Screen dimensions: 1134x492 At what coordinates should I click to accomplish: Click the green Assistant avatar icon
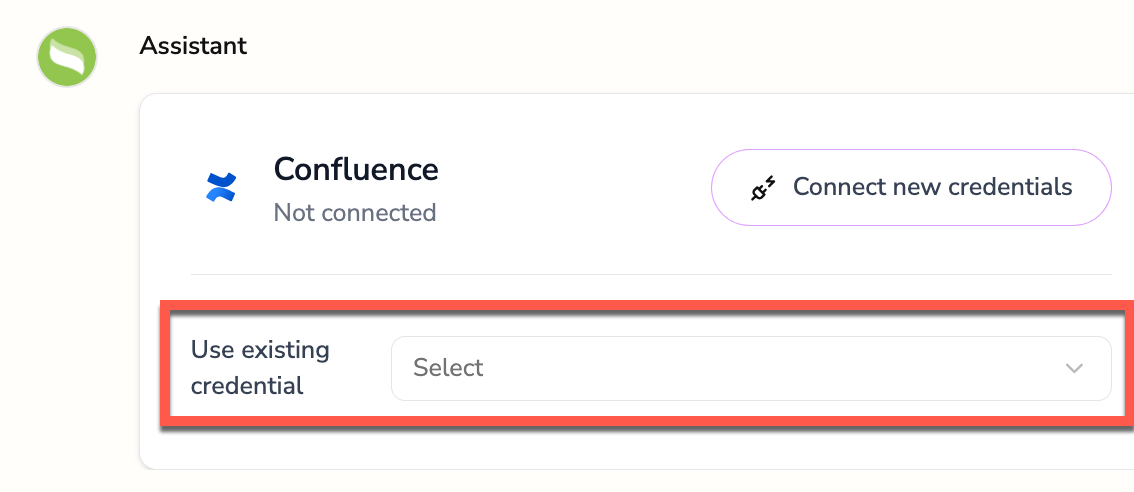pos(67,57)
